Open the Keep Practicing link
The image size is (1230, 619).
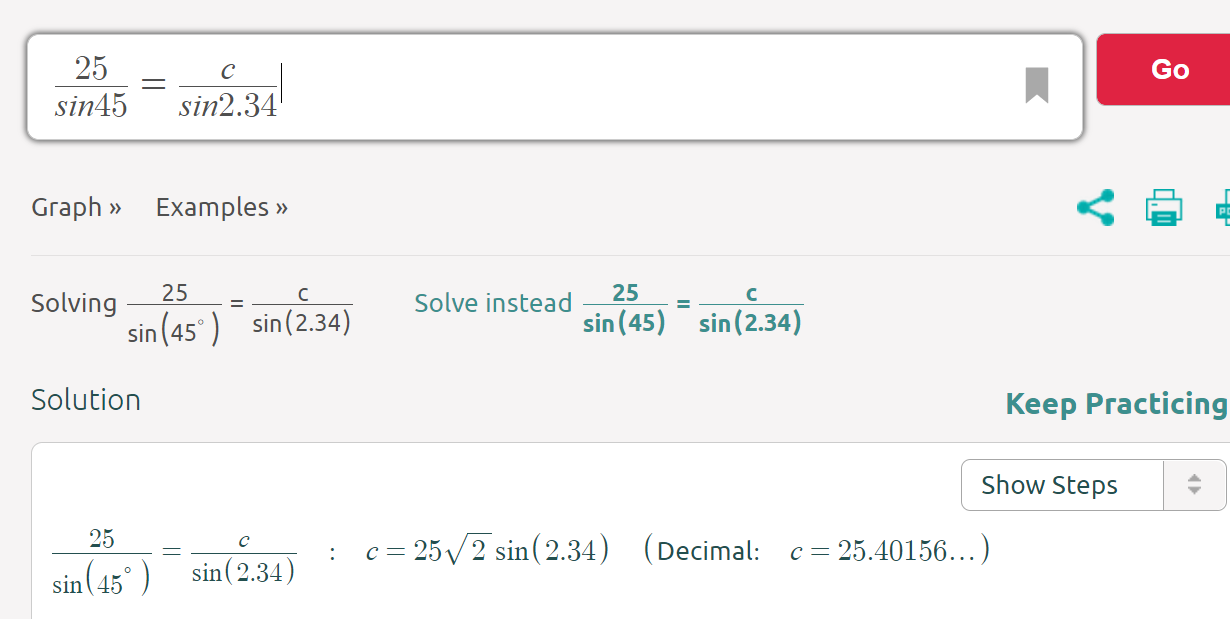pos(1116,404)
